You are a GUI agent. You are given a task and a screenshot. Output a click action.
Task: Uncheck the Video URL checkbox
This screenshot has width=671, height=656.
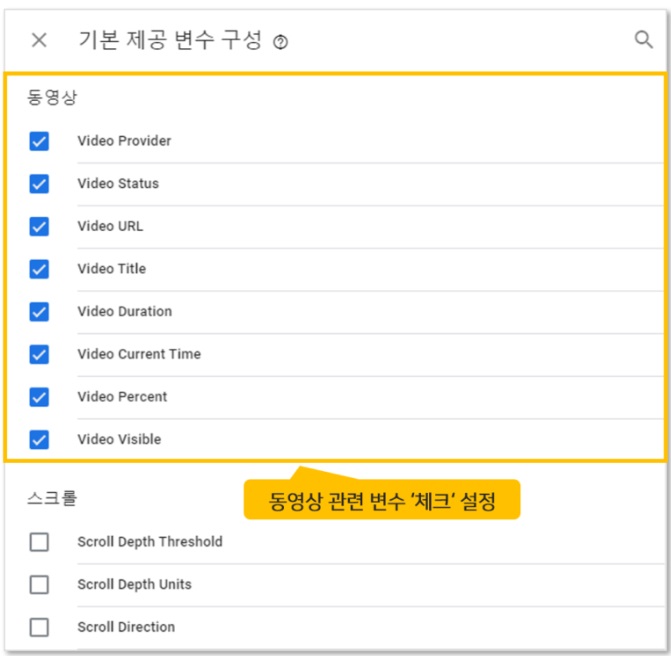39,226
